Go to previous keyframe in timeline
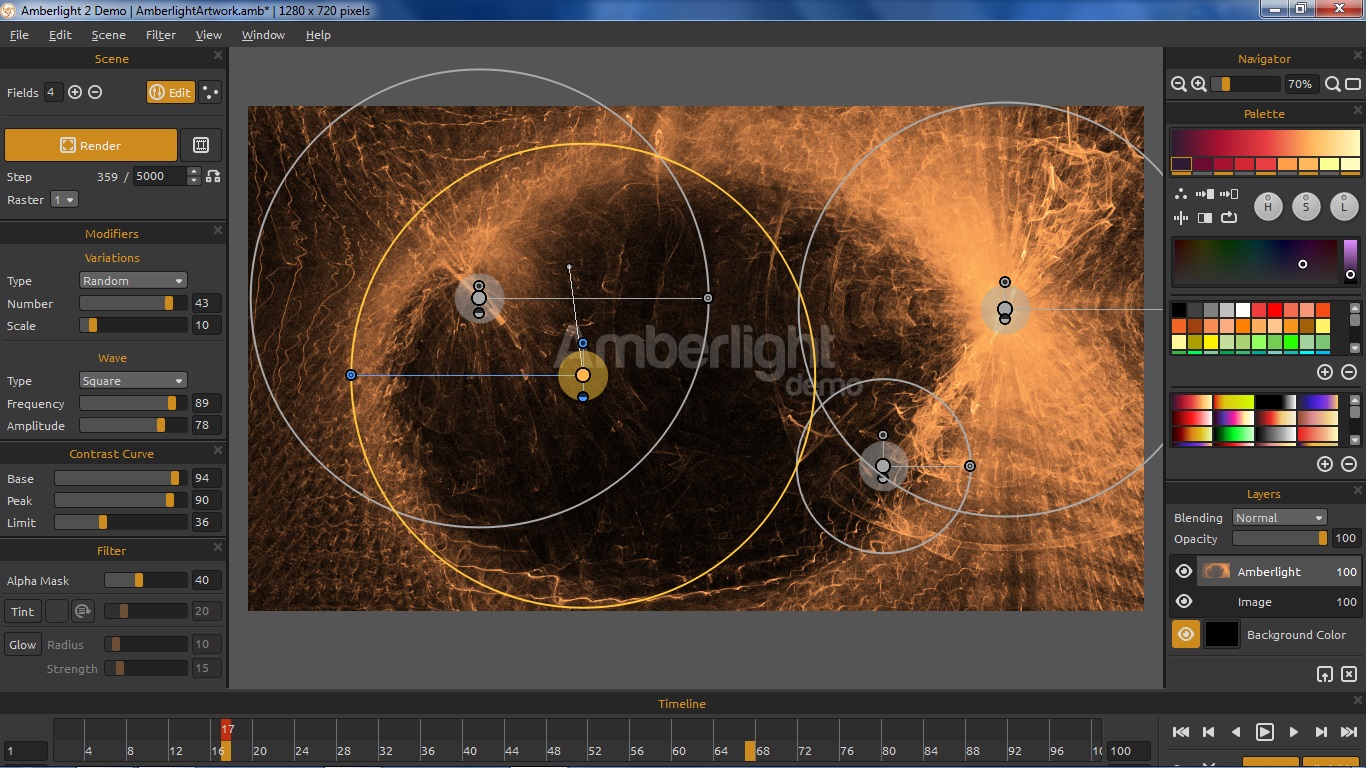 [x=1208, y=732]
